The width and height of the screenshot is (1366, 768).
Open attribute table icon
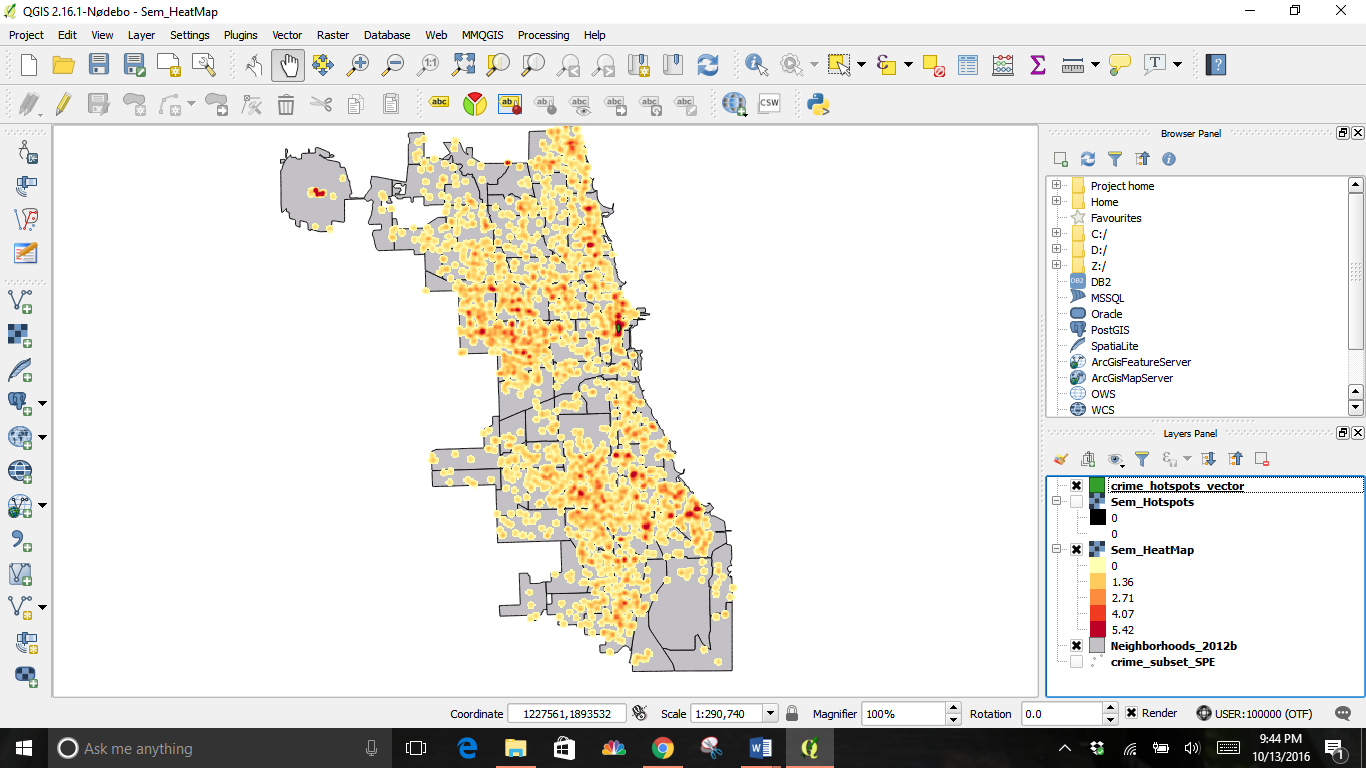point(967,65)
